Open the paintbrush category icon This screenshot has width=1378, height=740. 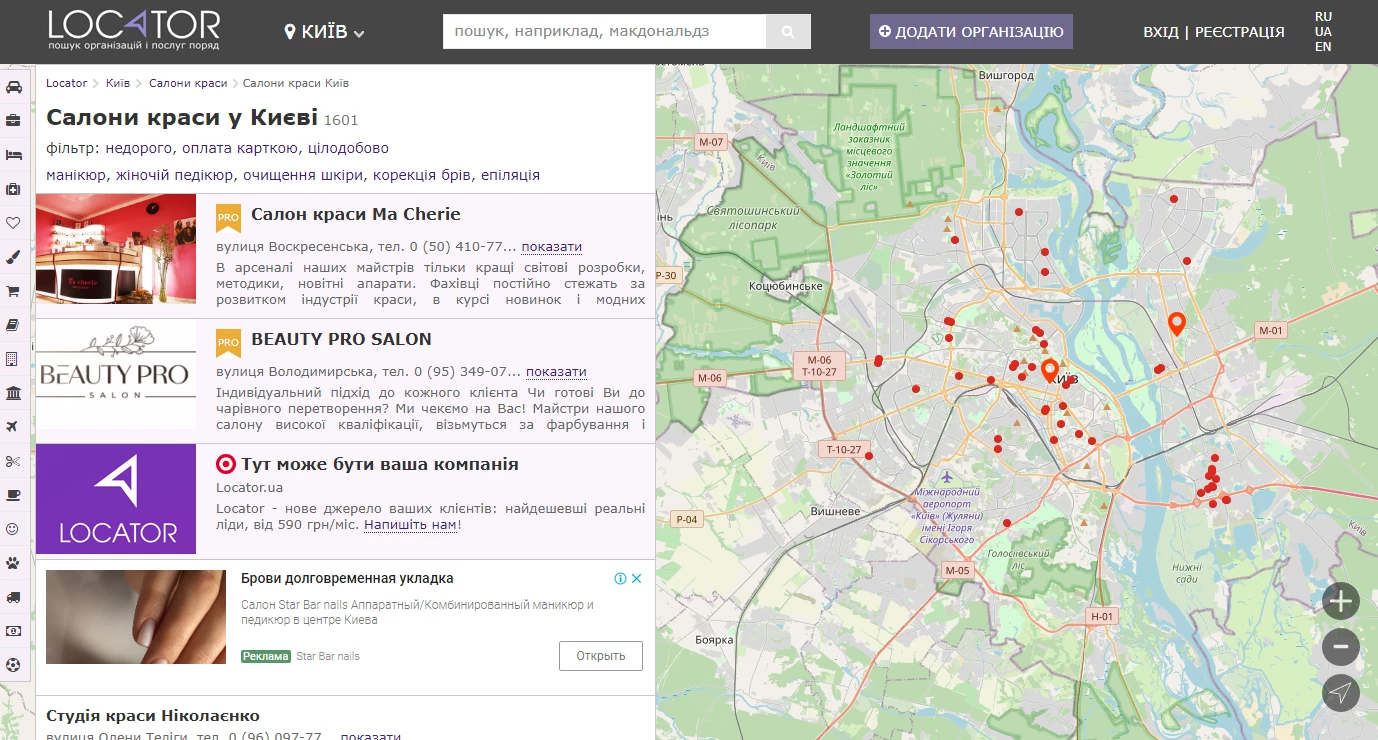tap(13, 257)
